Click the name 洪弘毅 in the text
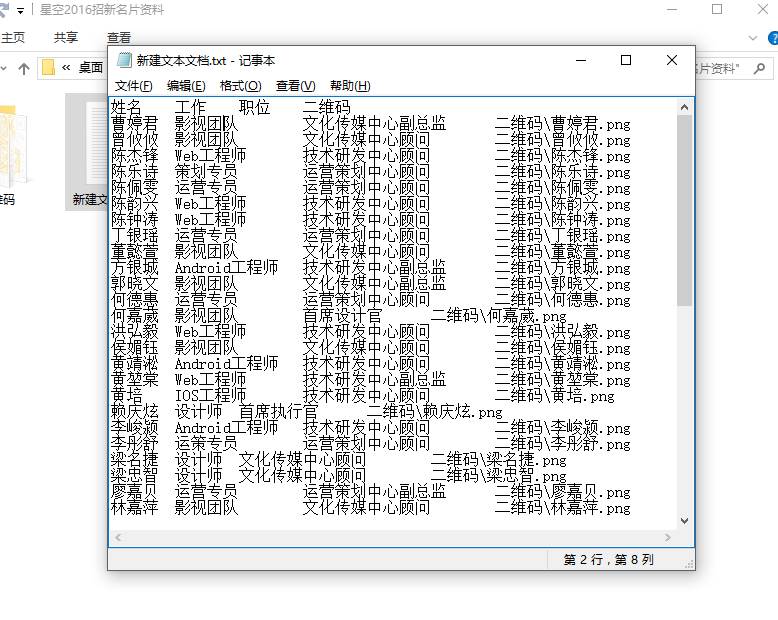The image size is (778, 620). 134,331
